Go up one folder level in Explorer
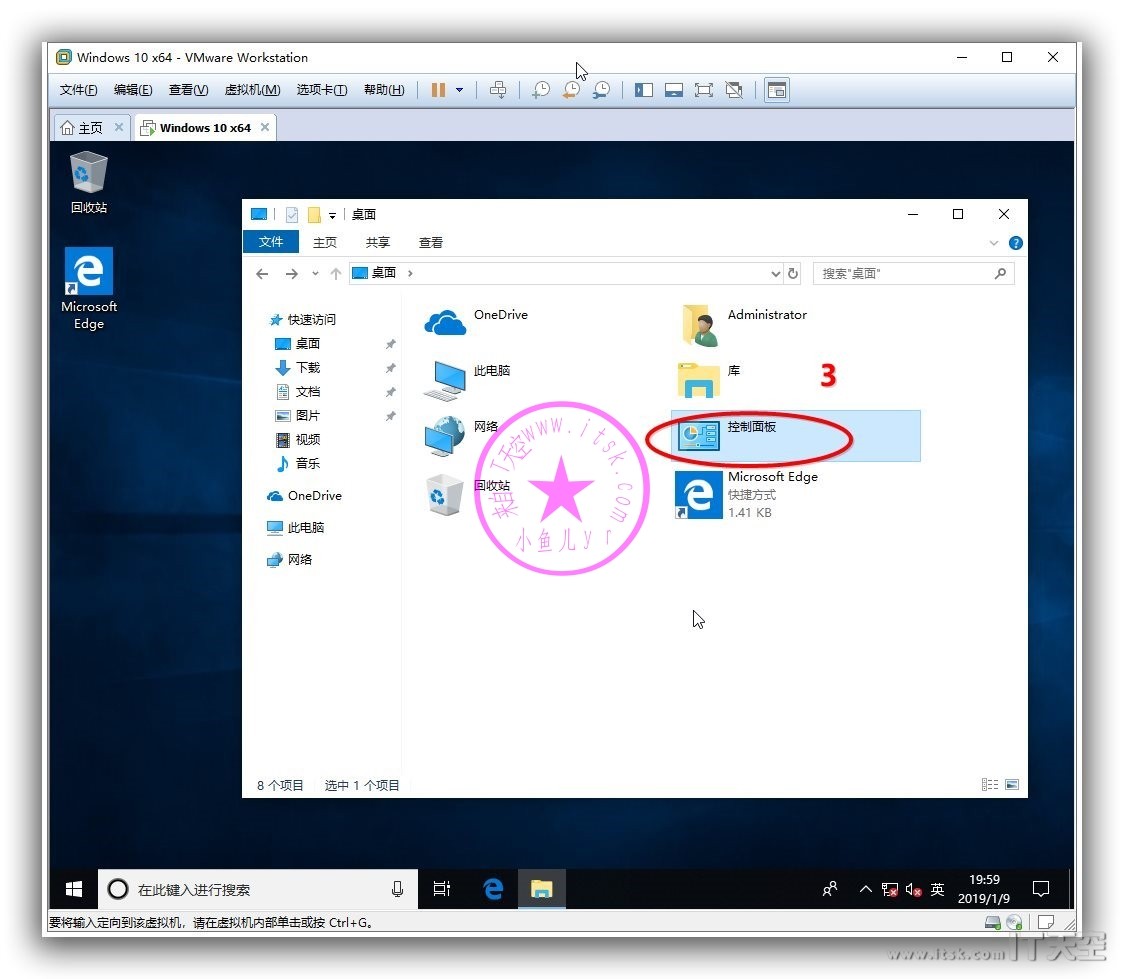This screenshot has height=979, width=1124. [x=335, y=274]
